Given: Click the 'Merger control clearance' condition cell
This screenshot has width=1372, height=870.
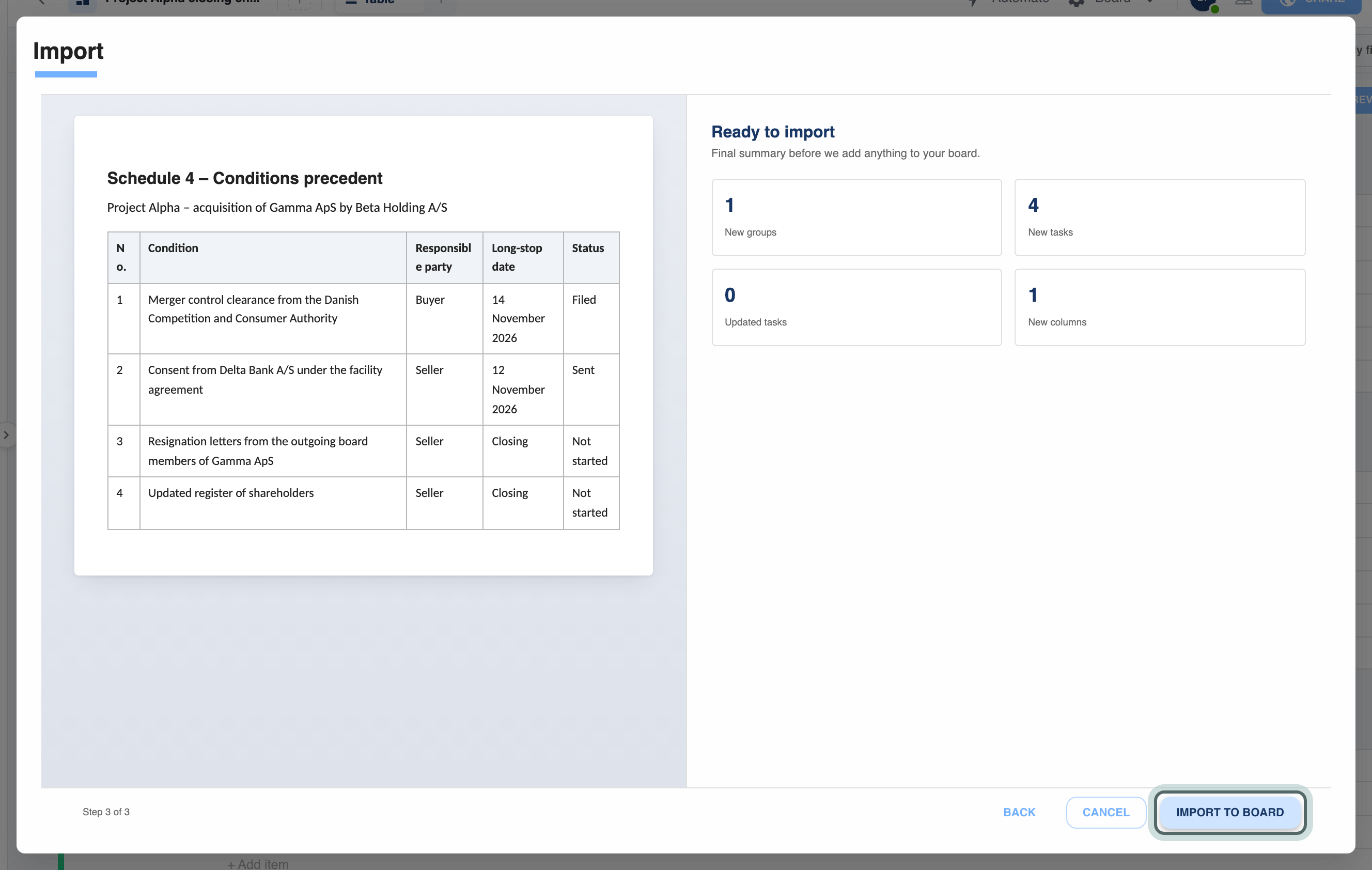Looking at the screenshot, I should point(273,318).
